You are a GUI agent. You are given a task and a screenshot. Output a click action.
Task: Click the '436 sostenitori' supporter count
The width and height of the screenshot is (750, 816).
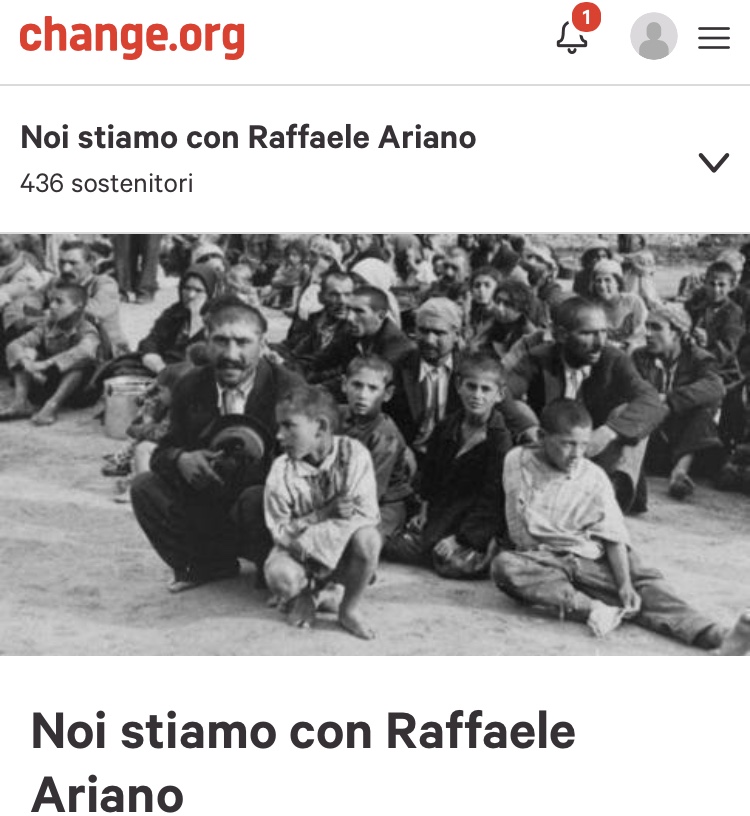tap(107, 183)
